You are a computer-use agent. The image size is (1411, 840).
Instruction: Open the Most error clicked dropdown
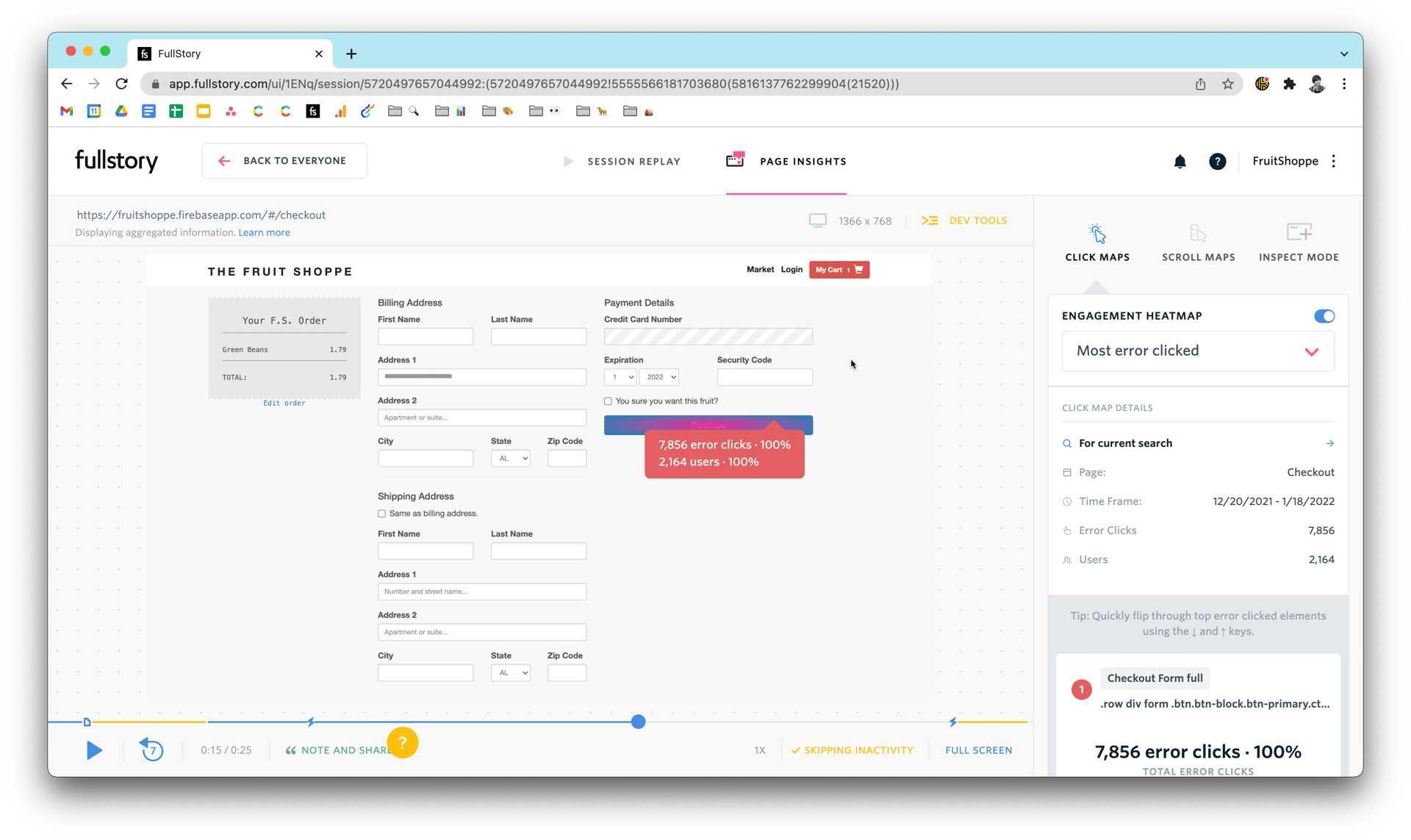coord(1197,351)
